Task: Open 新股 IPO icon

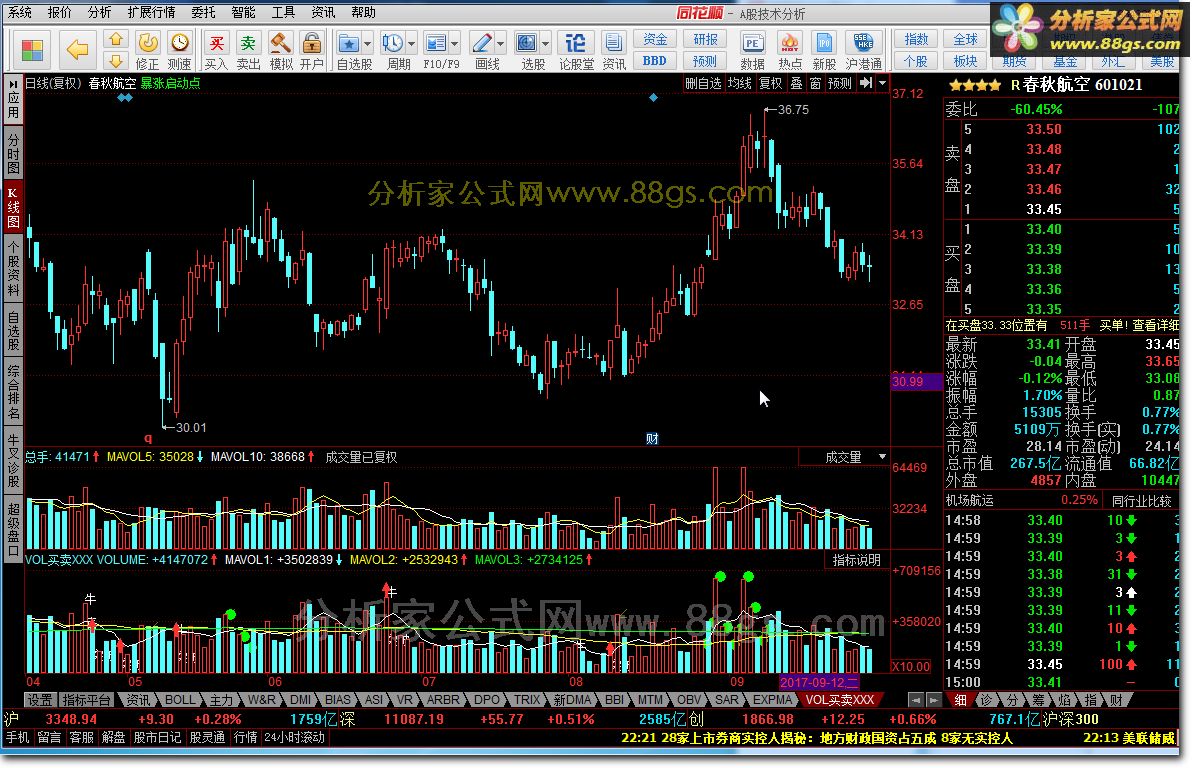Action: (824, 50)
